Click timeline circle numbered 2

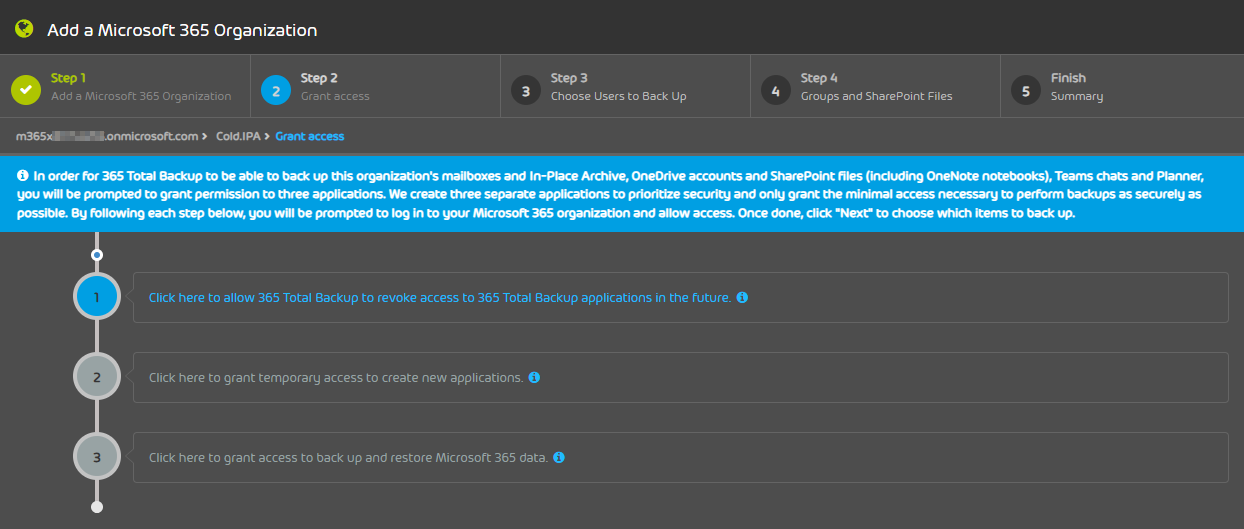[97, 377]
